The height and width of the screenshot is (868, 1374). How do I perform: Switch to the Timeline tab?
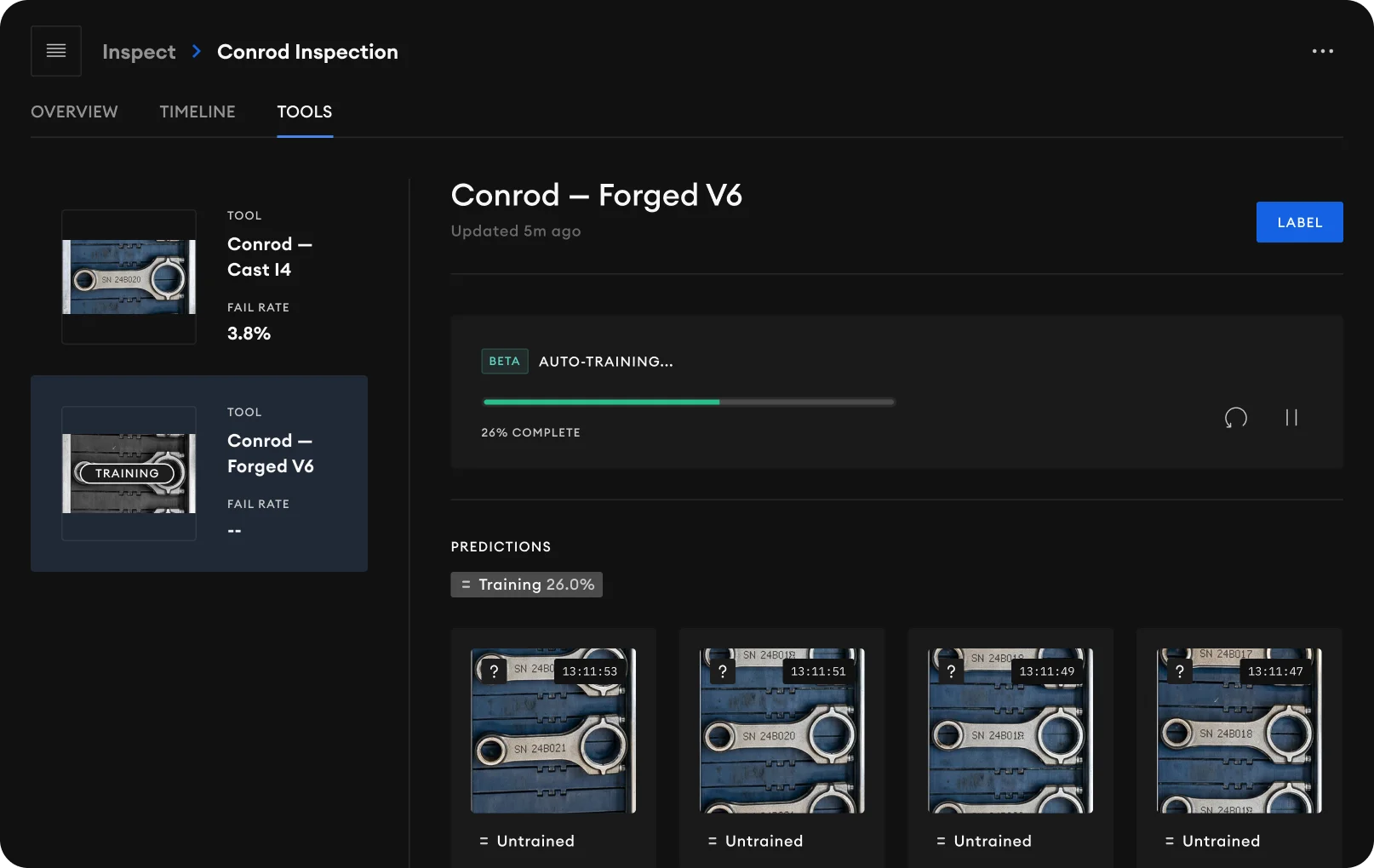198,111
